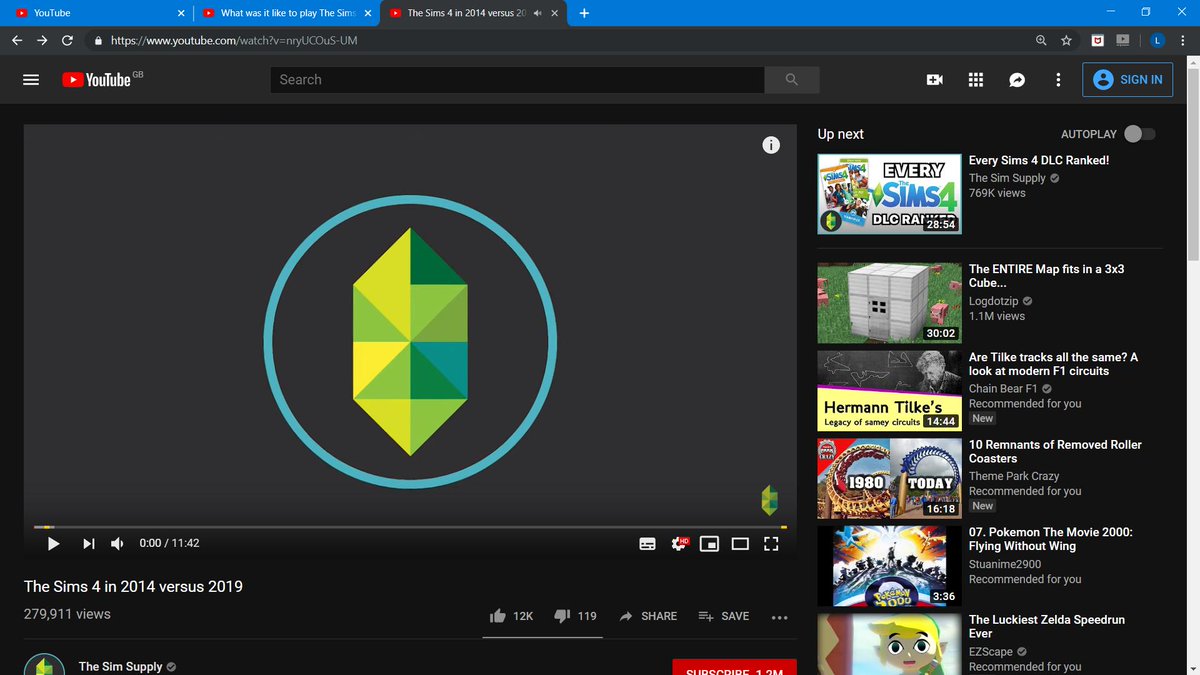This screenshot has height=675, width=1200.
Task: Open Removed Roller Coasters thumbnail
Action: [x=889, y=478]
